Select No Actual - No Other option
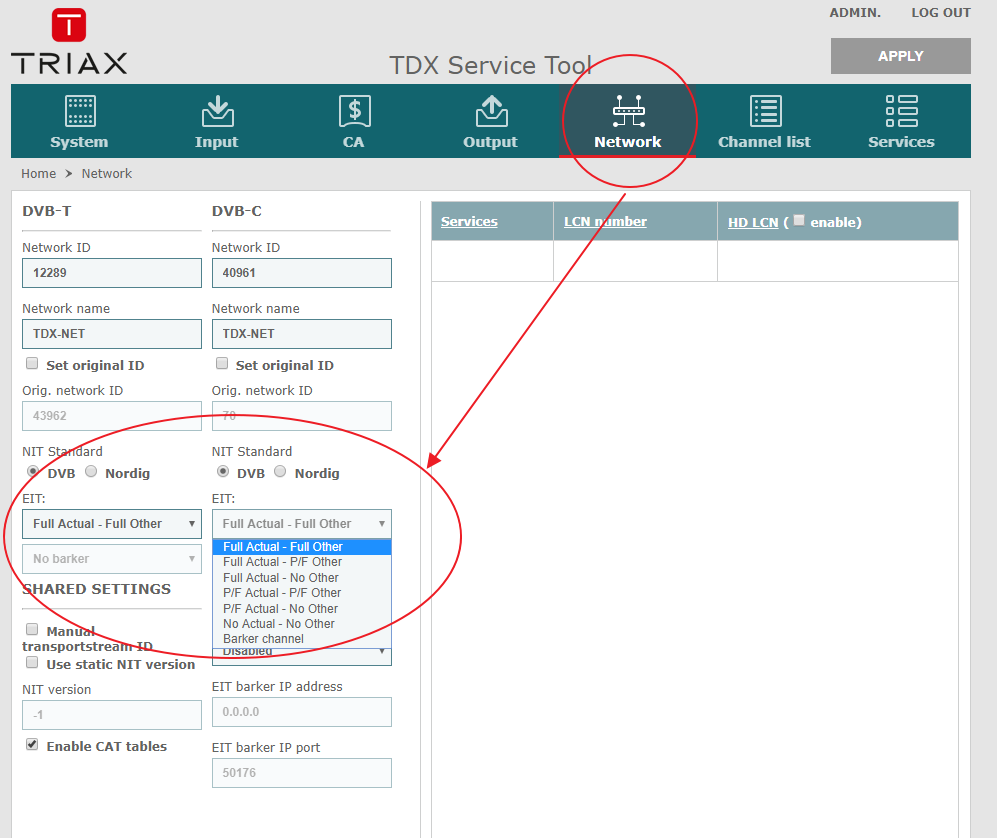The height and width of the screenshot is (838, 997). click(301, 624)
